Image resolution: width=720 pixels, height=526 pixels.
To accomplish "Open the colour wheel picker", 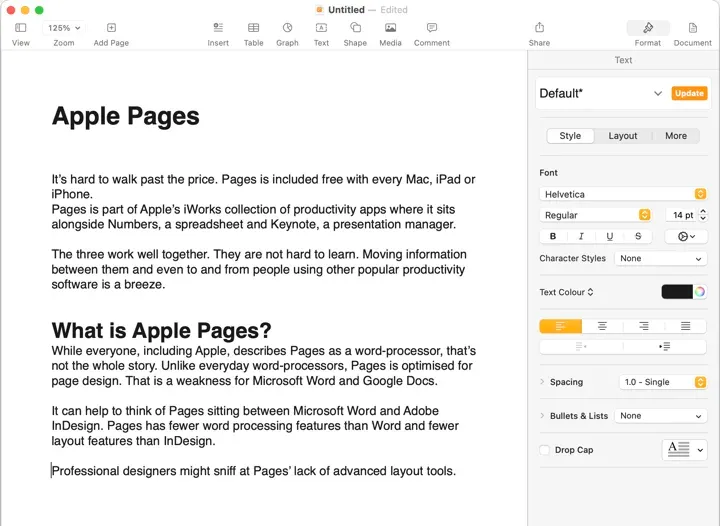I will click(x=700, y=291).
